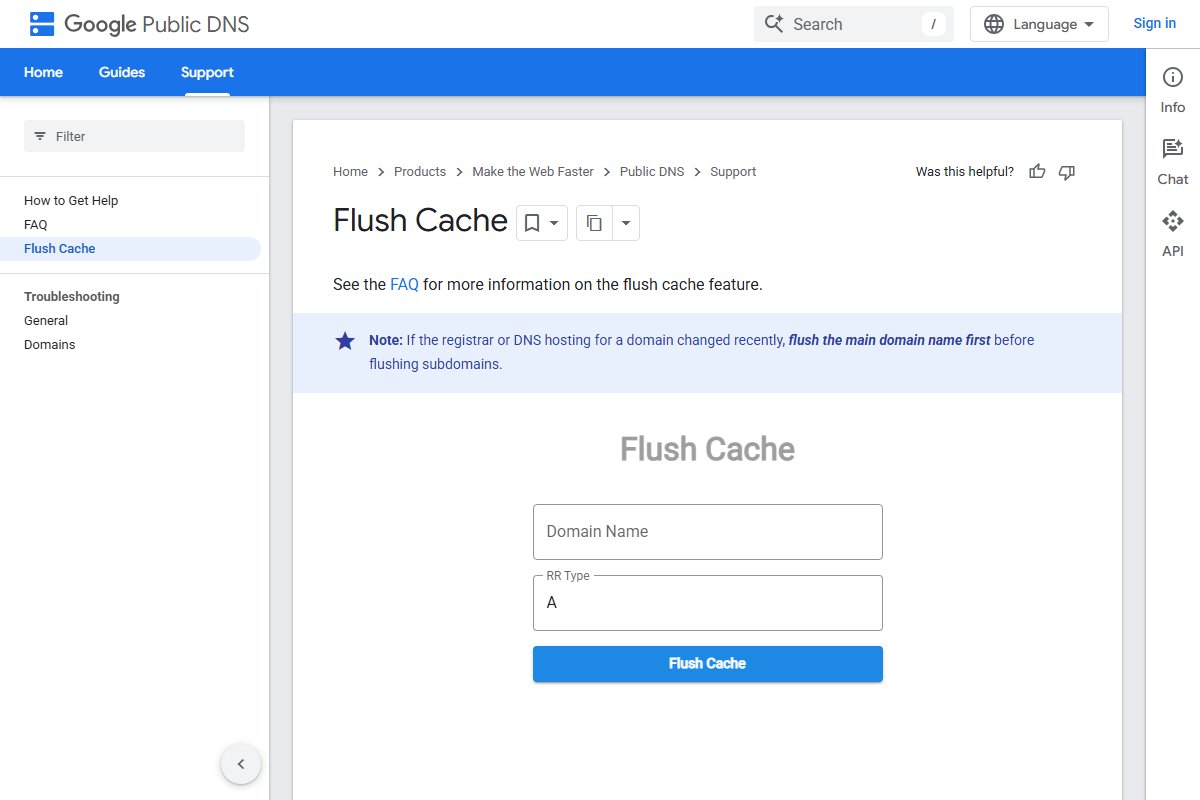Click the thumbs up helpful icon

click(x=1037, y=172)
